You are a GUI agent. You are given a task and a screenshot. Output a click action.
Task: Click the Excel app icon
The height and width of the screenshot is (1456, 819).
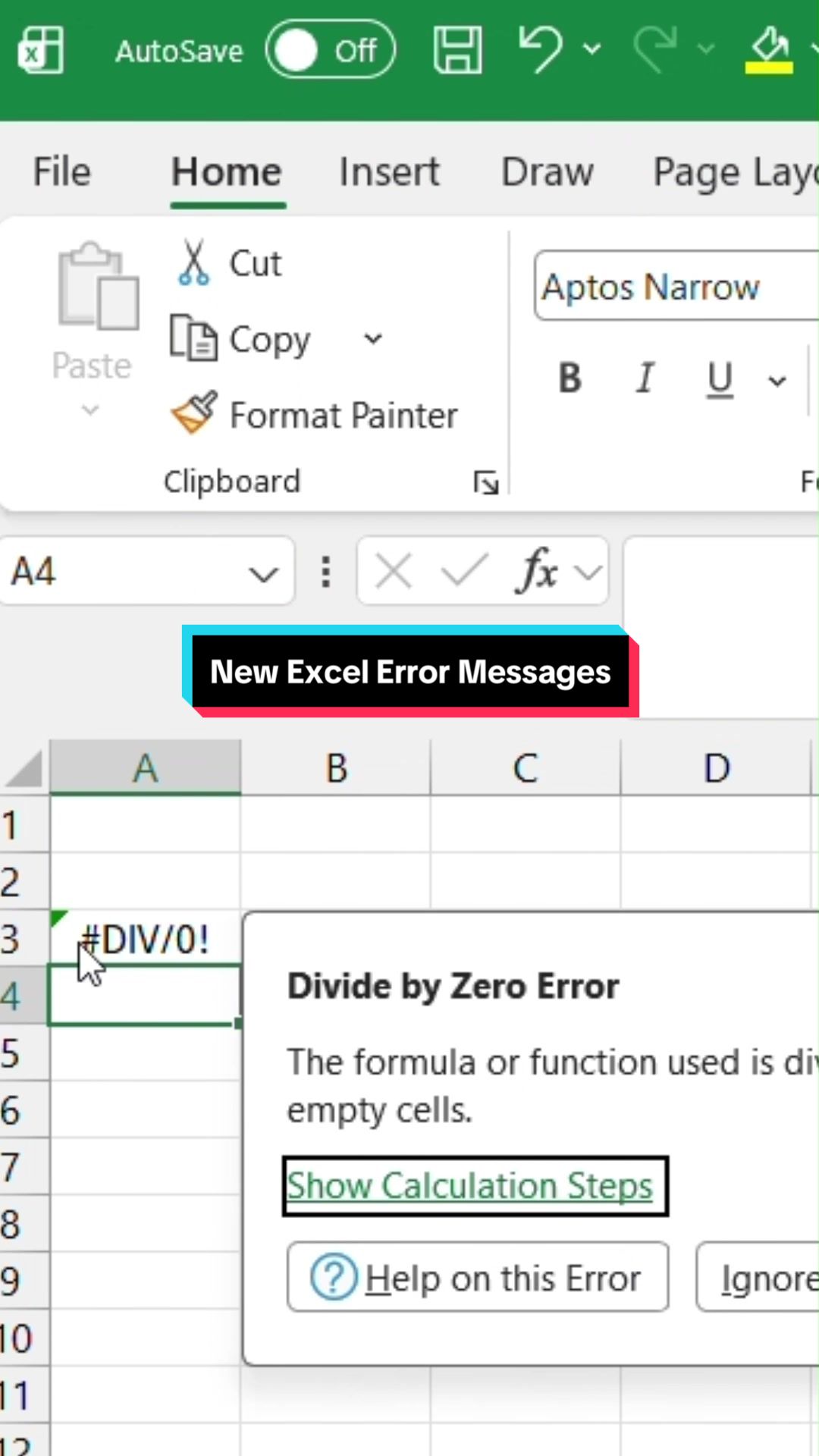tap(40, 50)
